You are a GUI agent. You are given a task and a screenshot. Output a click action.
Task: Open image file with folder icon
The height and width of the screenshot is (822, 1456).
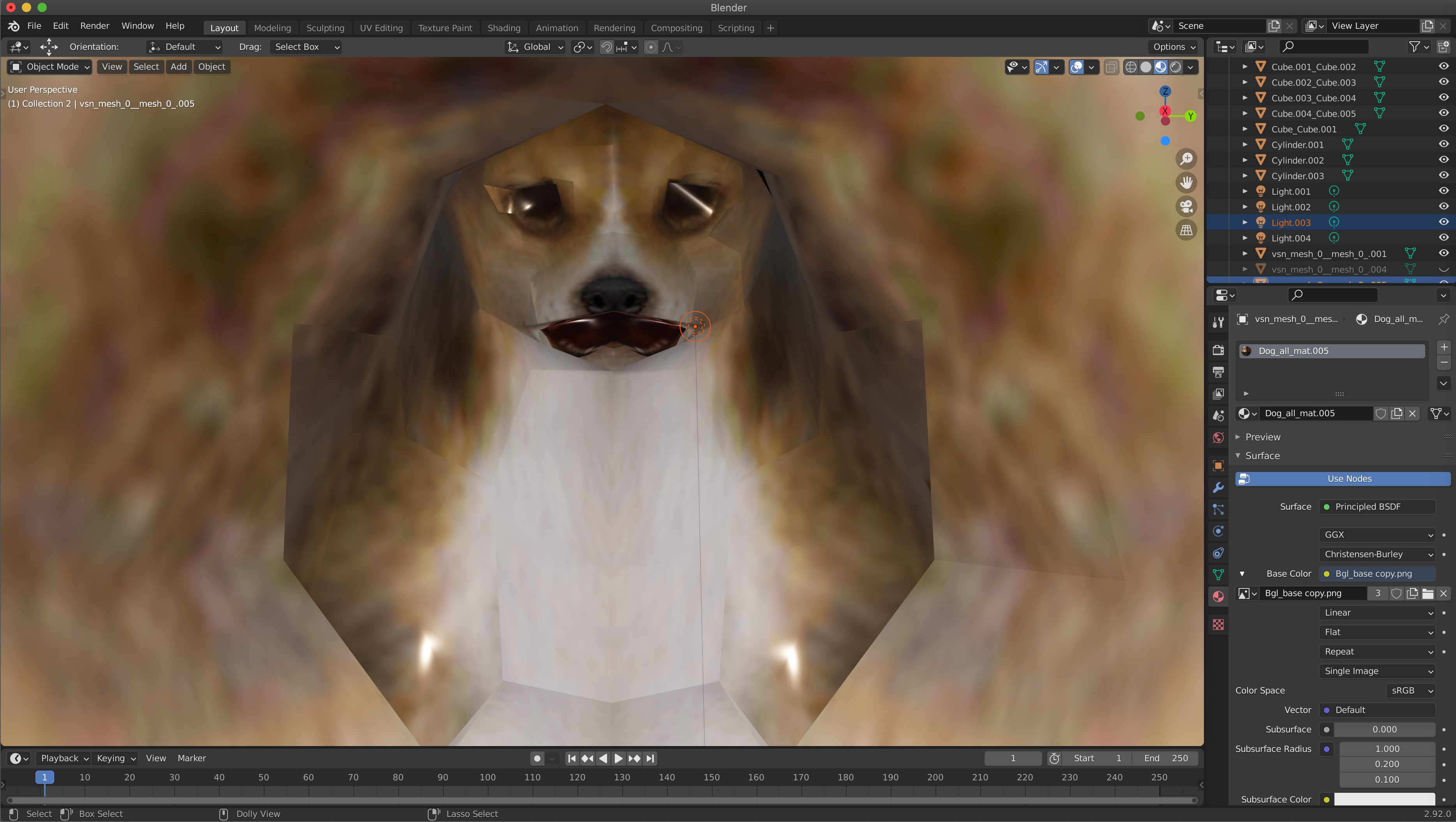[x=1427, y=593]
